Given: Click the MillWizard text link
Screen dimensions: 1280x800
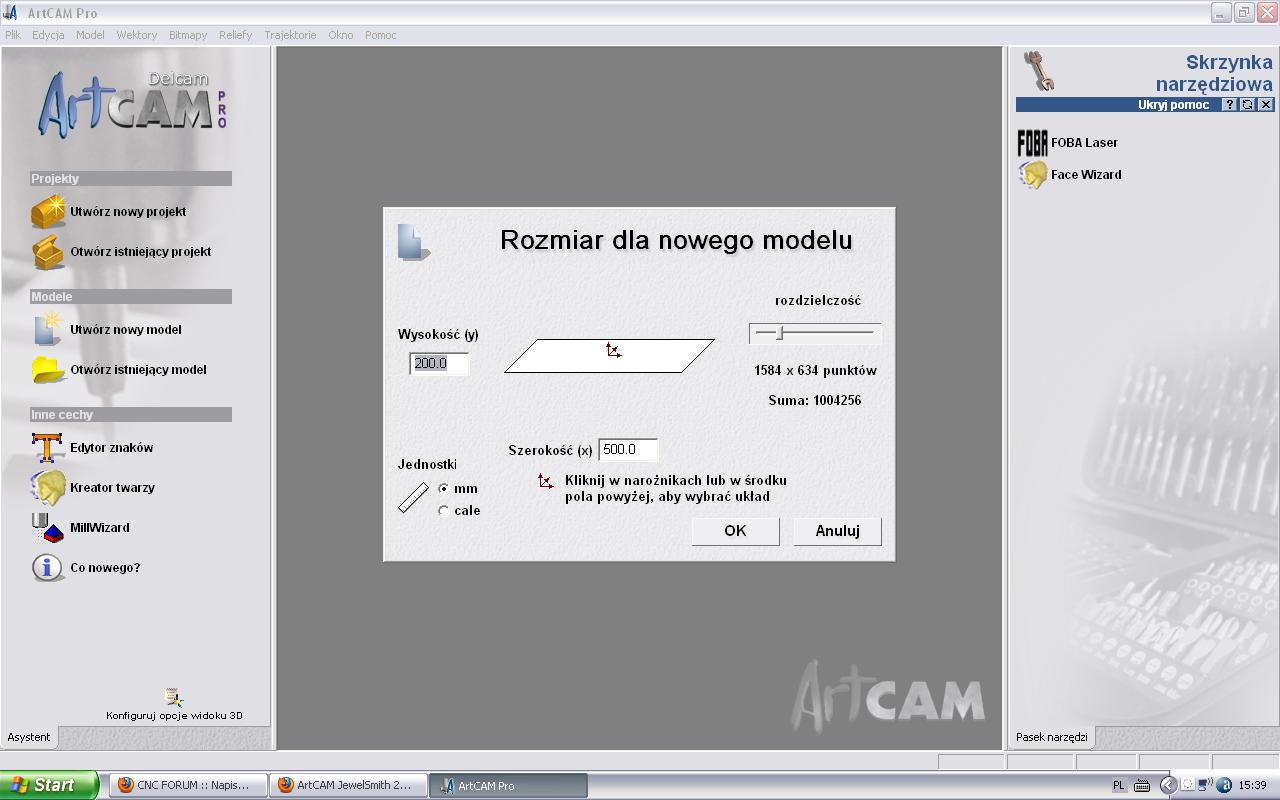Looking at the screenshot, I should coord(100,528).
